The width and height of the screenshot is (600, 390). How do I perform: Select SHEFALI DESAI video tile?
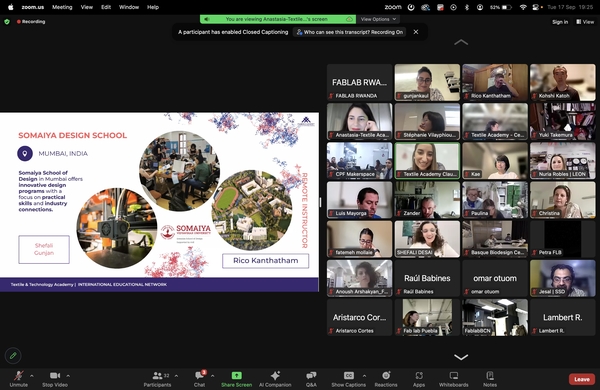(x=427, y=239)
